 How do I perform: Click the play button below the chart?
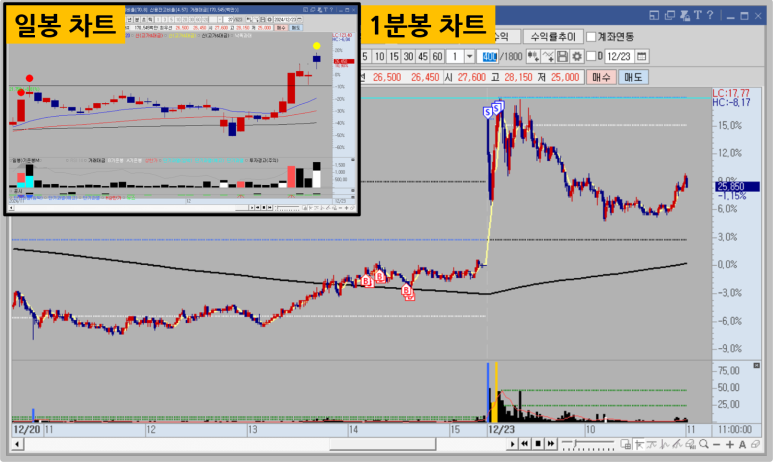(x=512, y=444)
